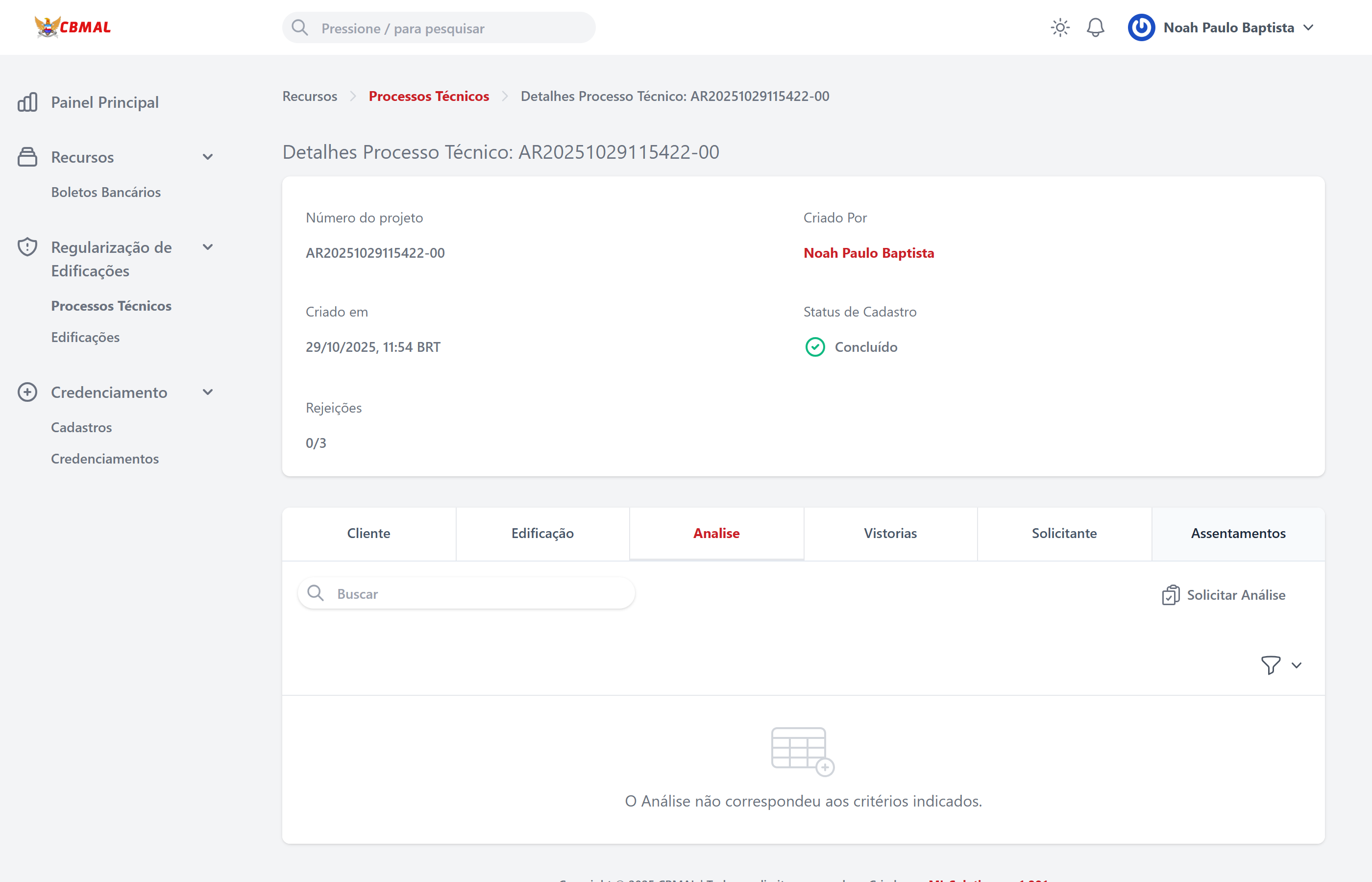Open the Noah Paulo Baptista creator link
The image size is (1372, 882).
point(868,253)
